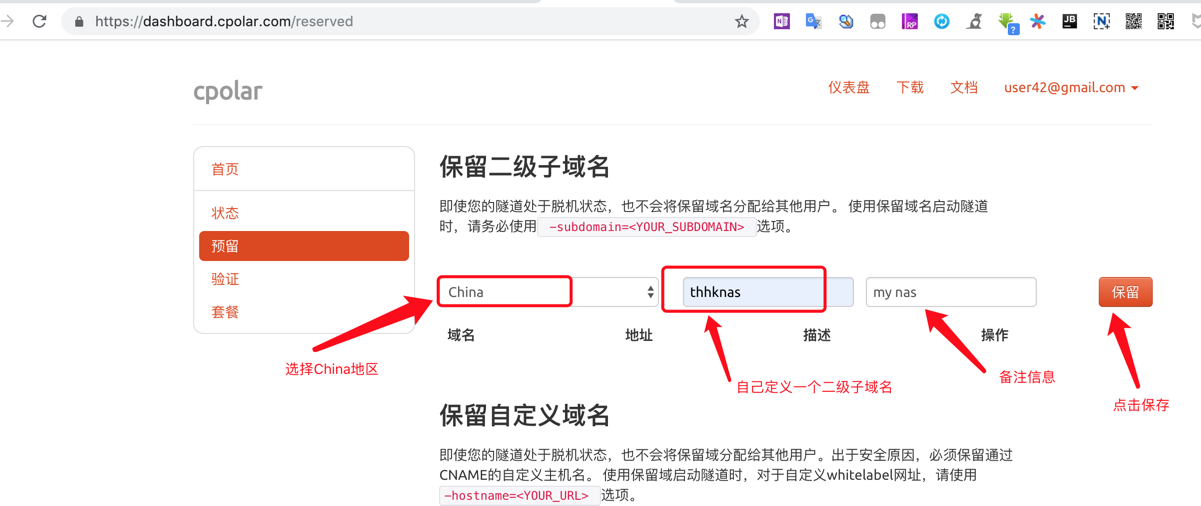Image resolution: width=1201 pixels, height=506 pixels.
Task: Bookmark this page with the star icon
Action: click(742, 21)
